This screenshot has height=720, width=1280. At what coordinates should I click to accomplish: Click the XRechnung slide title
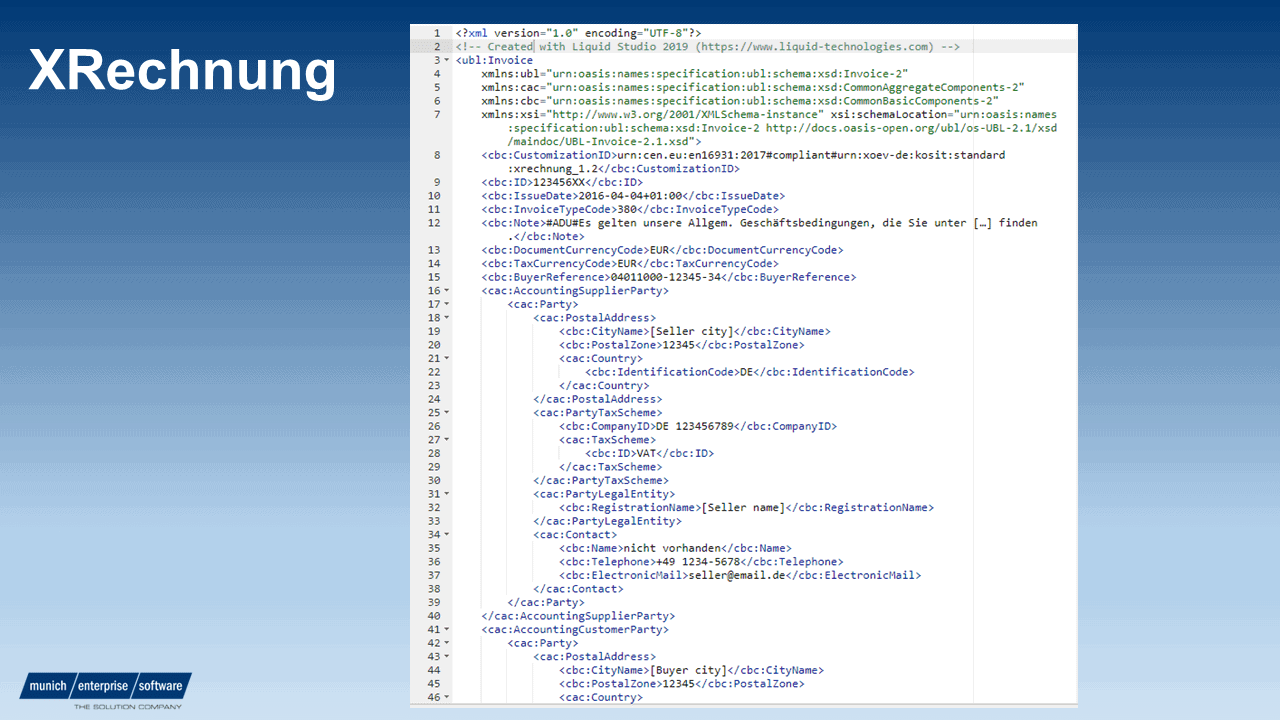pyautogui.click(x=182, y=70)
